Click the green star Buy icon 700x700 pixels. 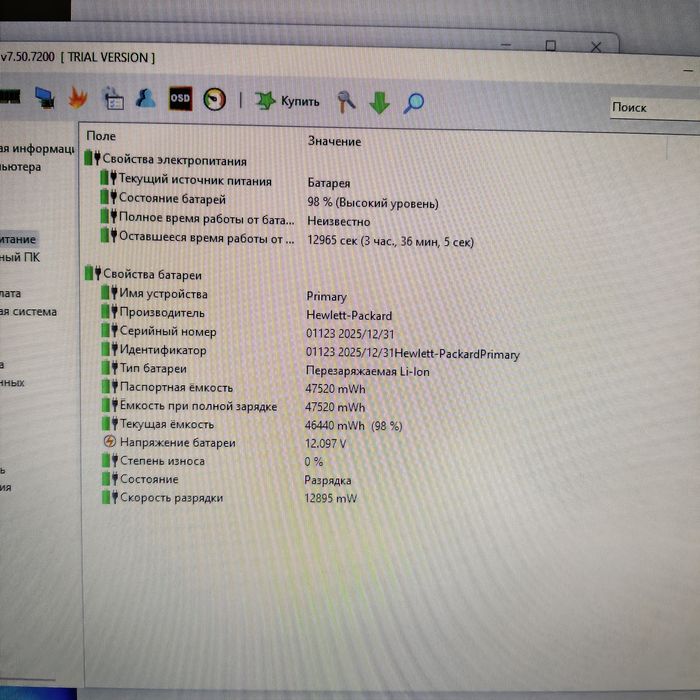[x=265, y=101]
